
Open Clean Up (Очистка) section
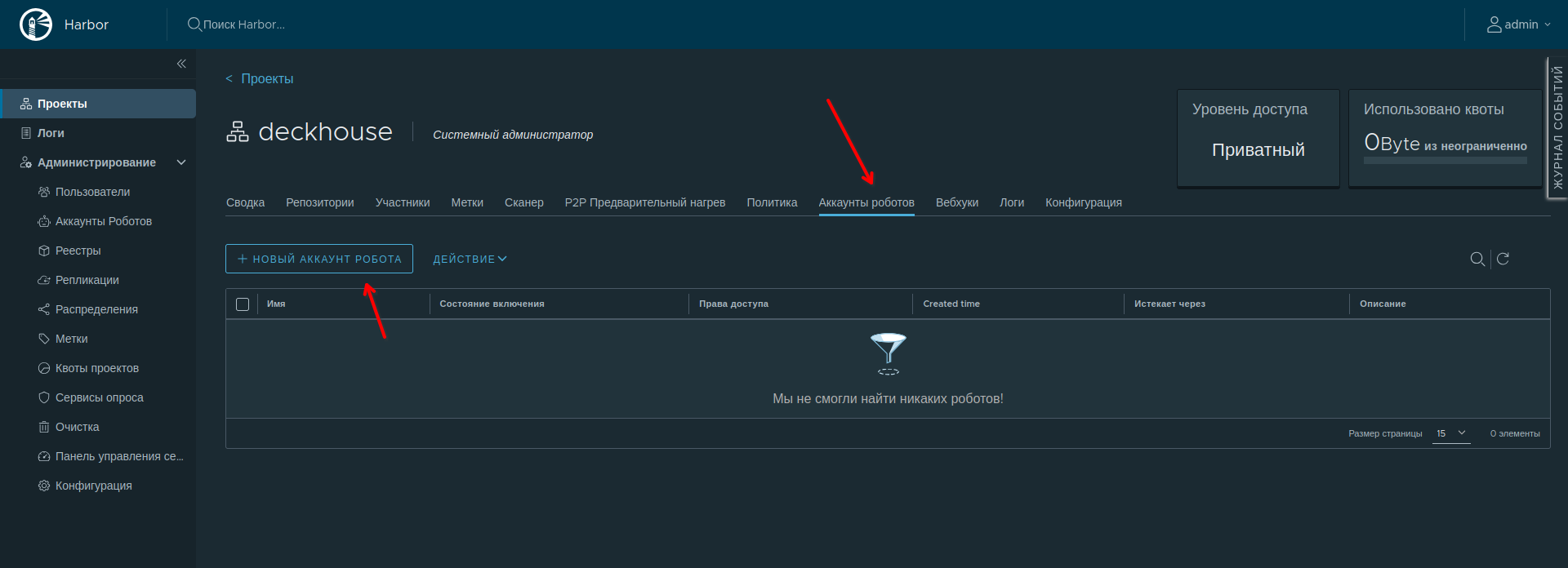click(77, 427)
